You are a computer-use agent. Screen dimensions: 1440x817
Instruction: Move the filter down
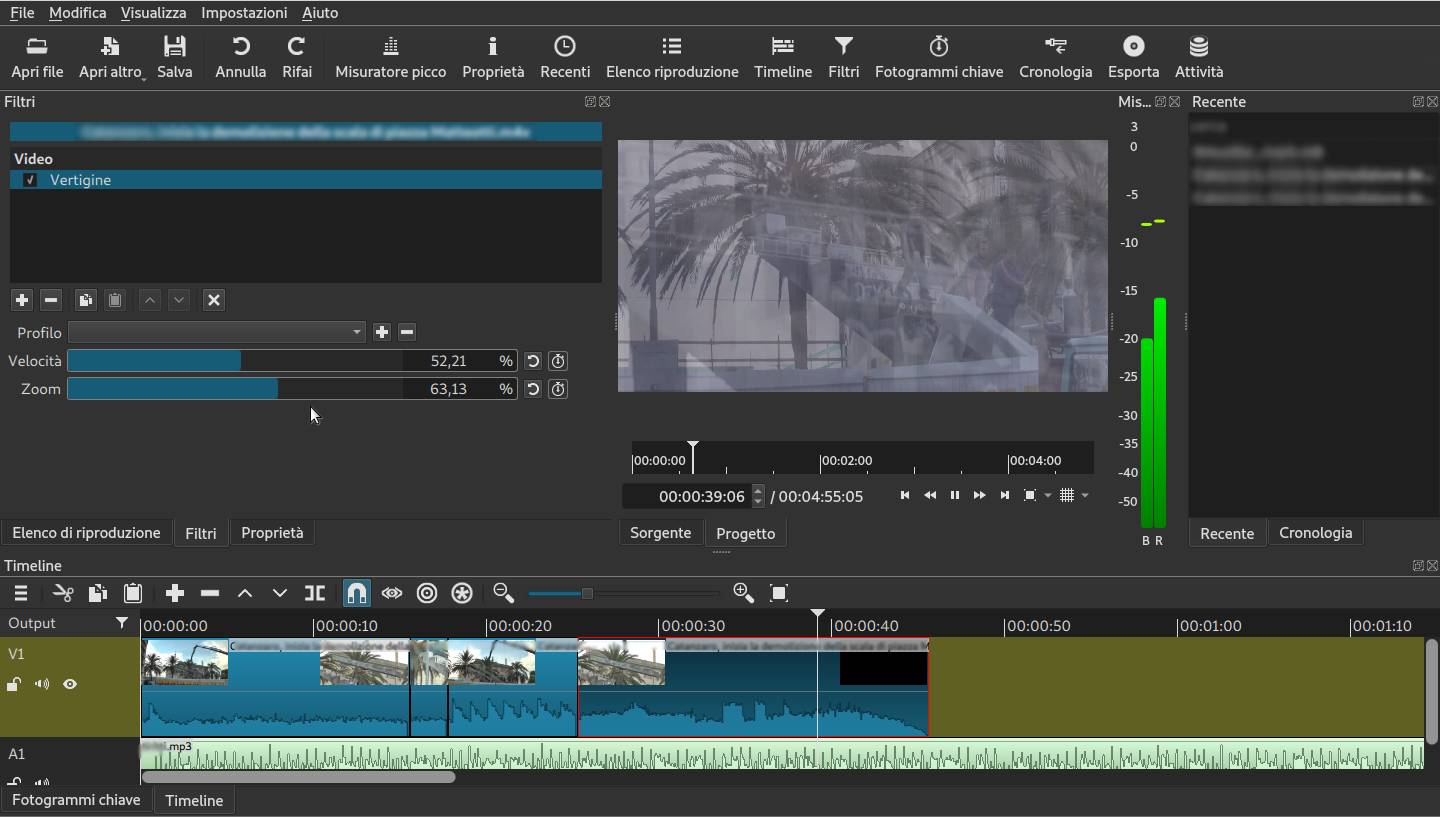tap(179, 300)
